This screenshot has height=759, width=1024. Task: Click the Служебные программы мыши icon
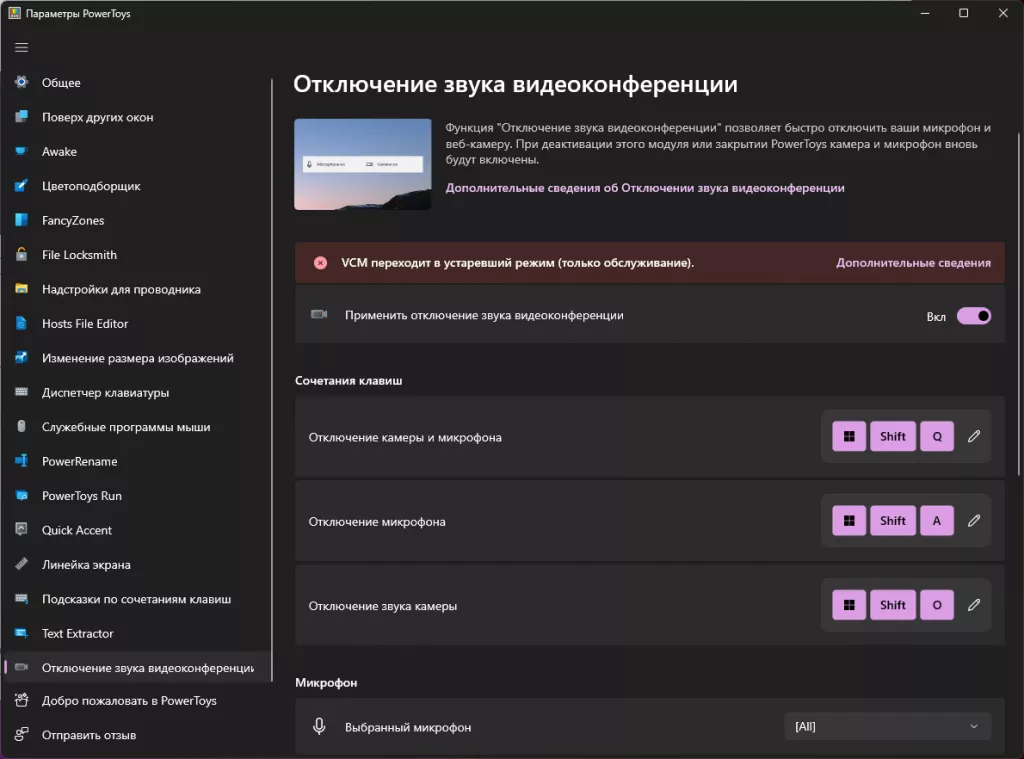click(22, 426)
